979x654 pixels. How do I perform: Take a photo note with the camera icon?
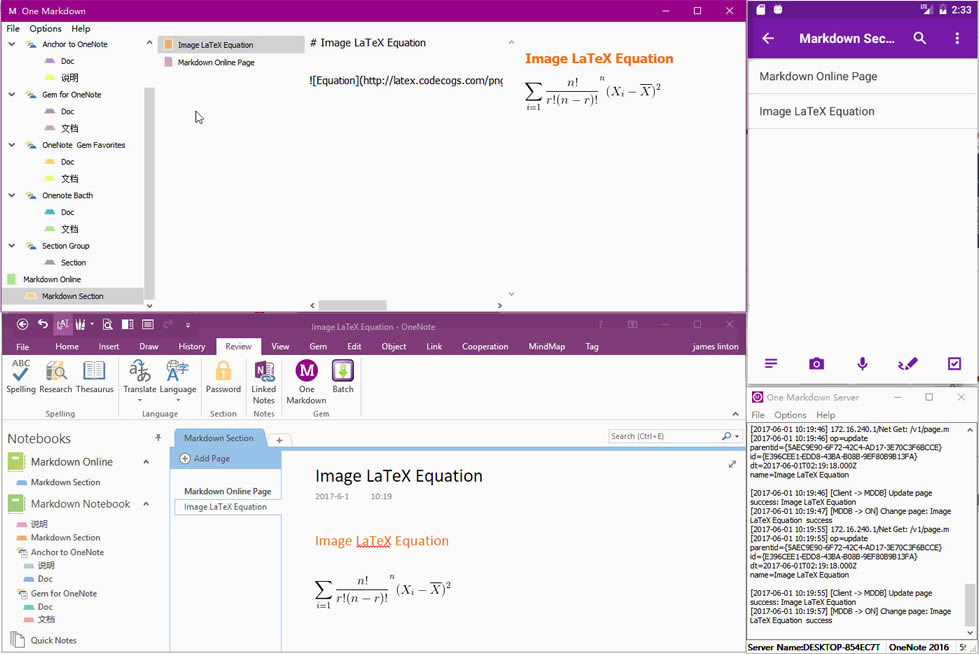816,364
